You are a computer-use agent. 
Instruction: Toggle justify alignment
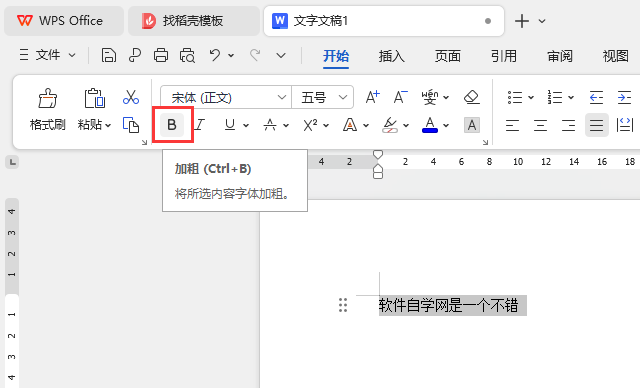click(x=596, y=125)
